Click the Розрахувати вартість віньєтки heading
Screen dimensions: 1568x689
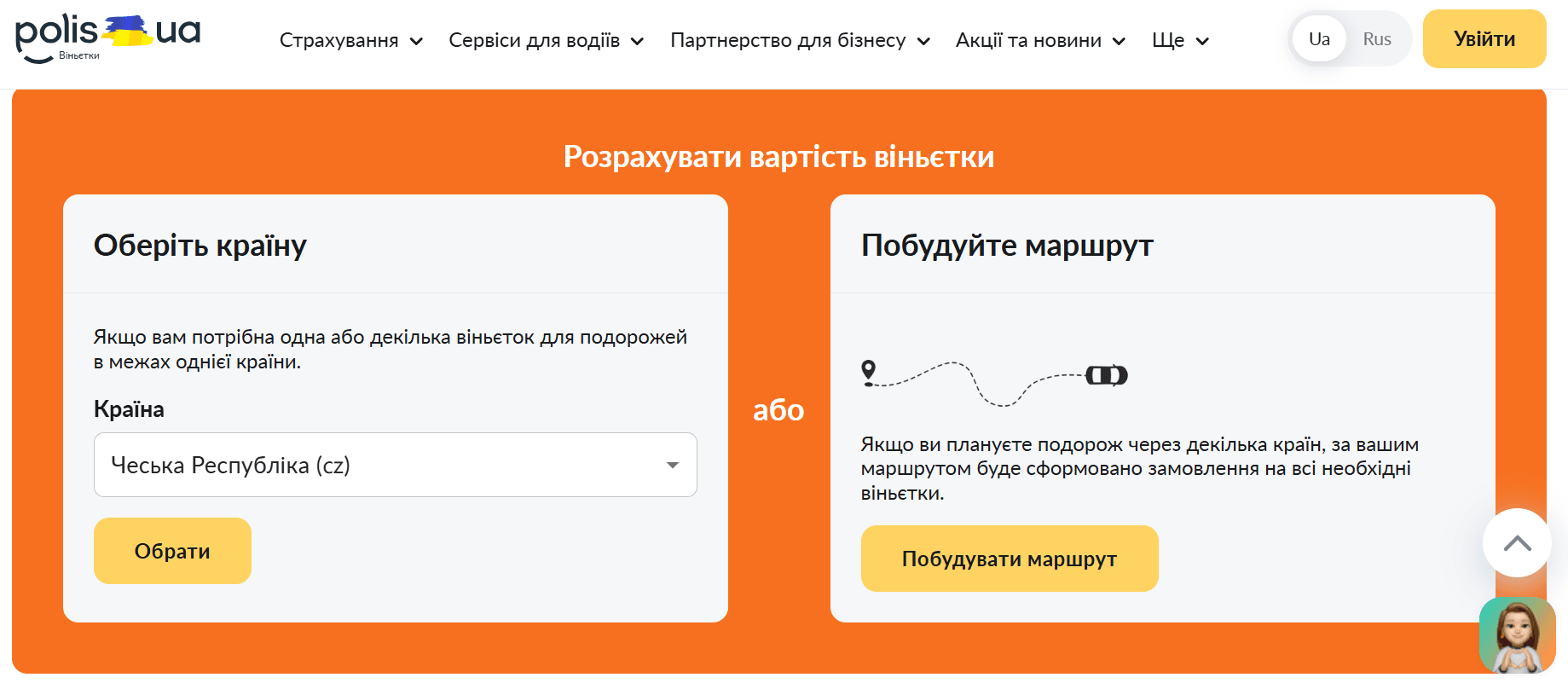(x=778, y=157)
